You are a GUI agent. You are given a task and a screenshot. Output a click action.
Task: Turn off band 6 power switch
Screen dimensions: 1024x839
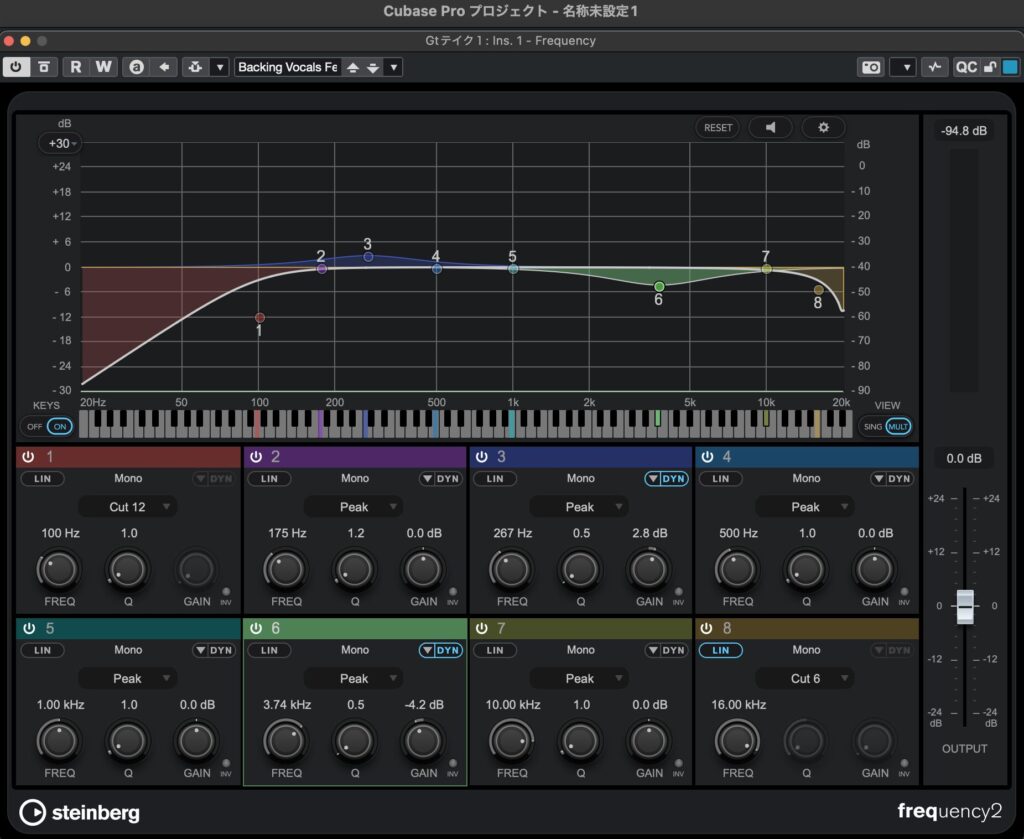[256, 629]
